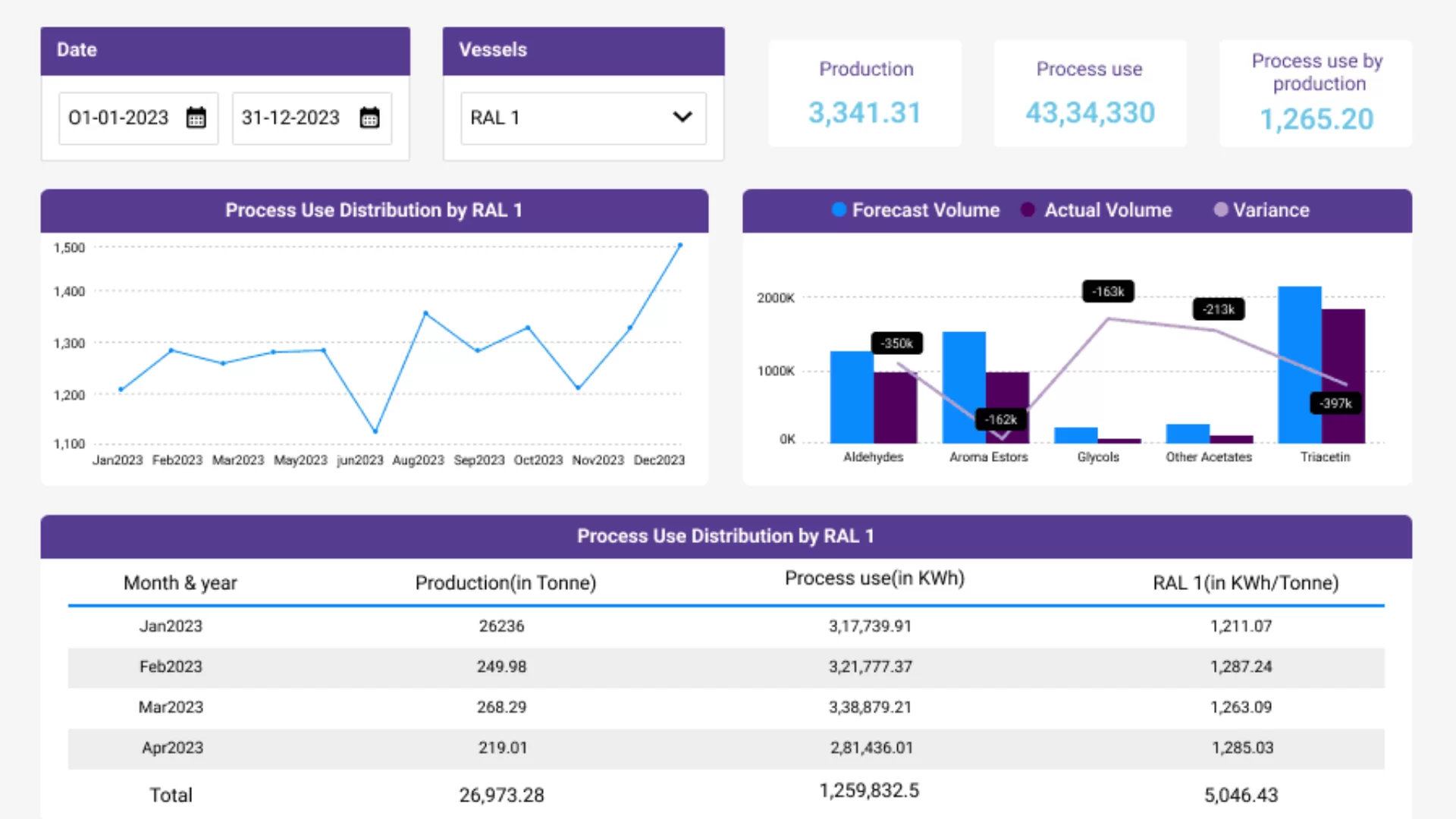The height and width of the screenshot is (819, 1456).
Task: Select the RAL 1 vessels combo box
Action: (x=583, y=118)
